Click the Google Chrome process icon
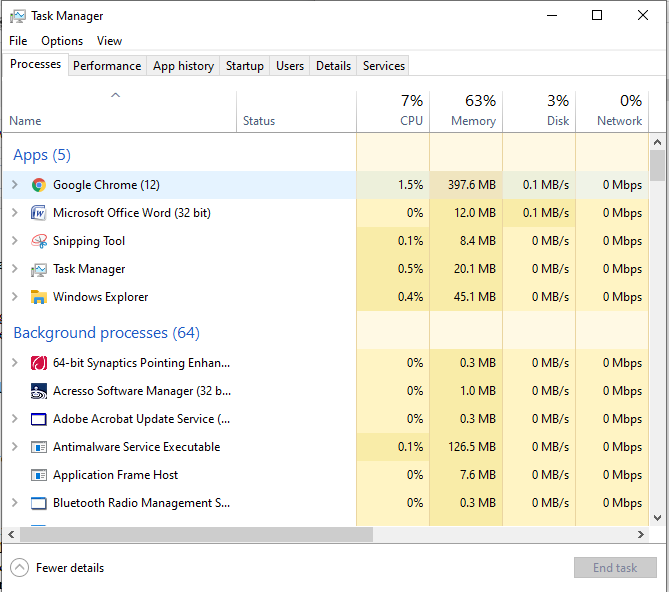The image size is (669, 592). (39, 185)
